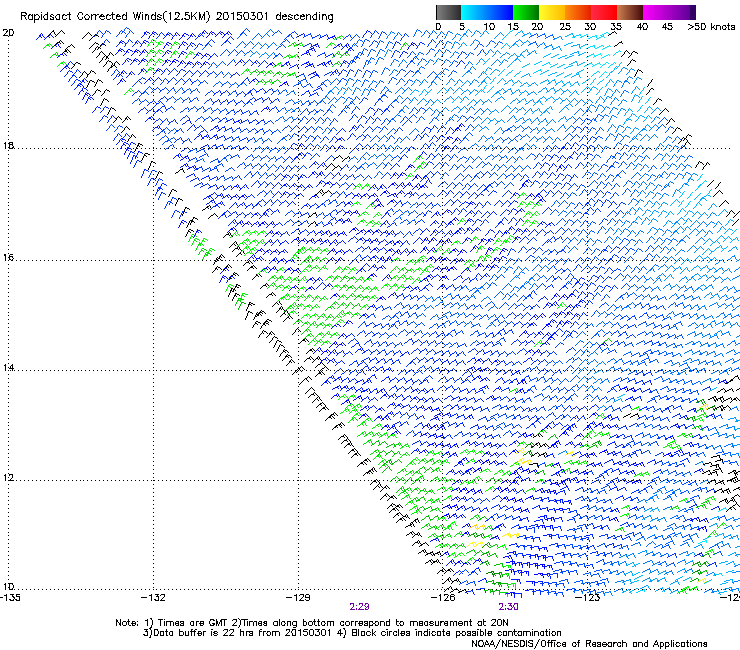Click the '>50 knots' legend label
740x650 pixels.
pos(711,27)
